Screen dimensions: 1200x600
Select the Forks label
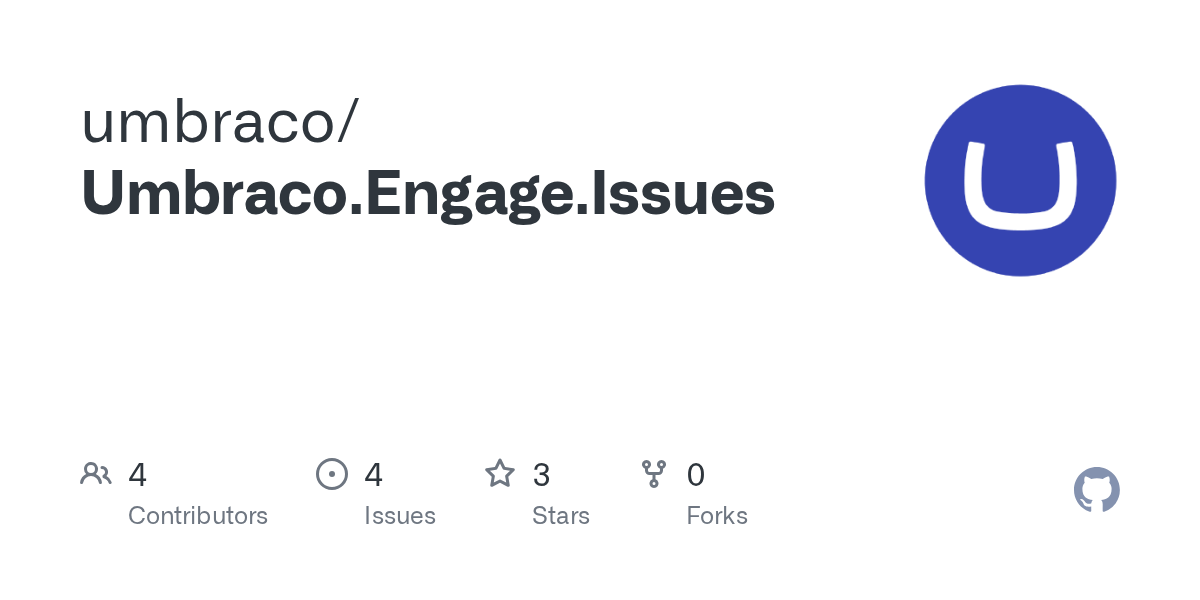717,516
